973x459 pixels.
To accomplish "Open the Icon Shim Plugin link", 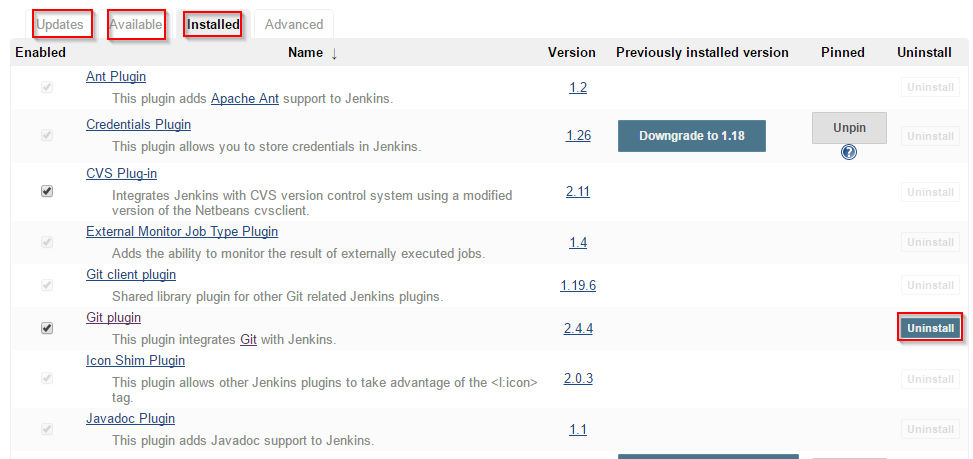I will pyautogui.click(x=135, y=360).
